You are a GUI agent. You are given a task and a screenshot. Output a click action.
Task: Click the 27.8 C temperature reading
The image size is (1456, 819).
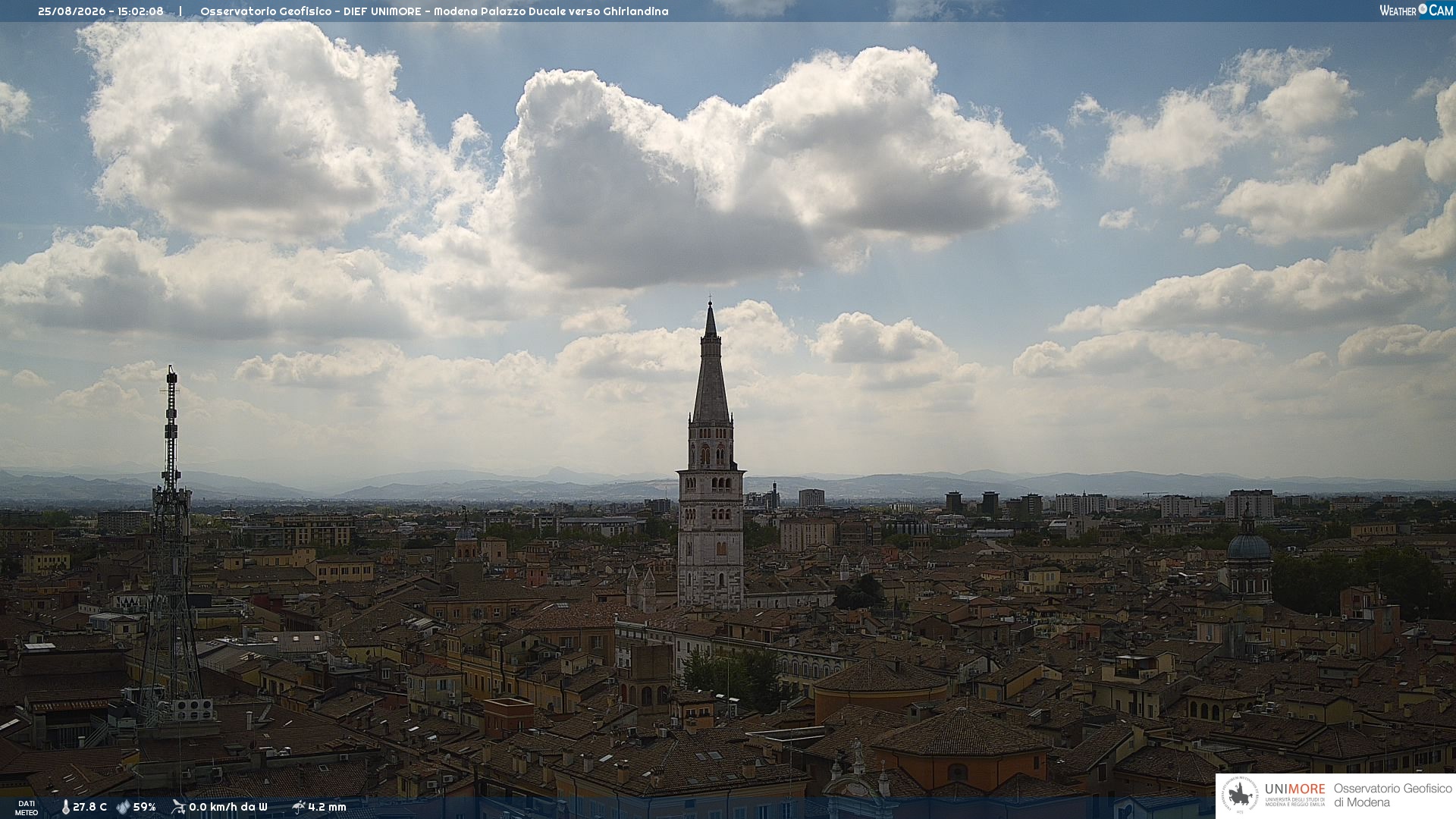(x=89, y=807)
